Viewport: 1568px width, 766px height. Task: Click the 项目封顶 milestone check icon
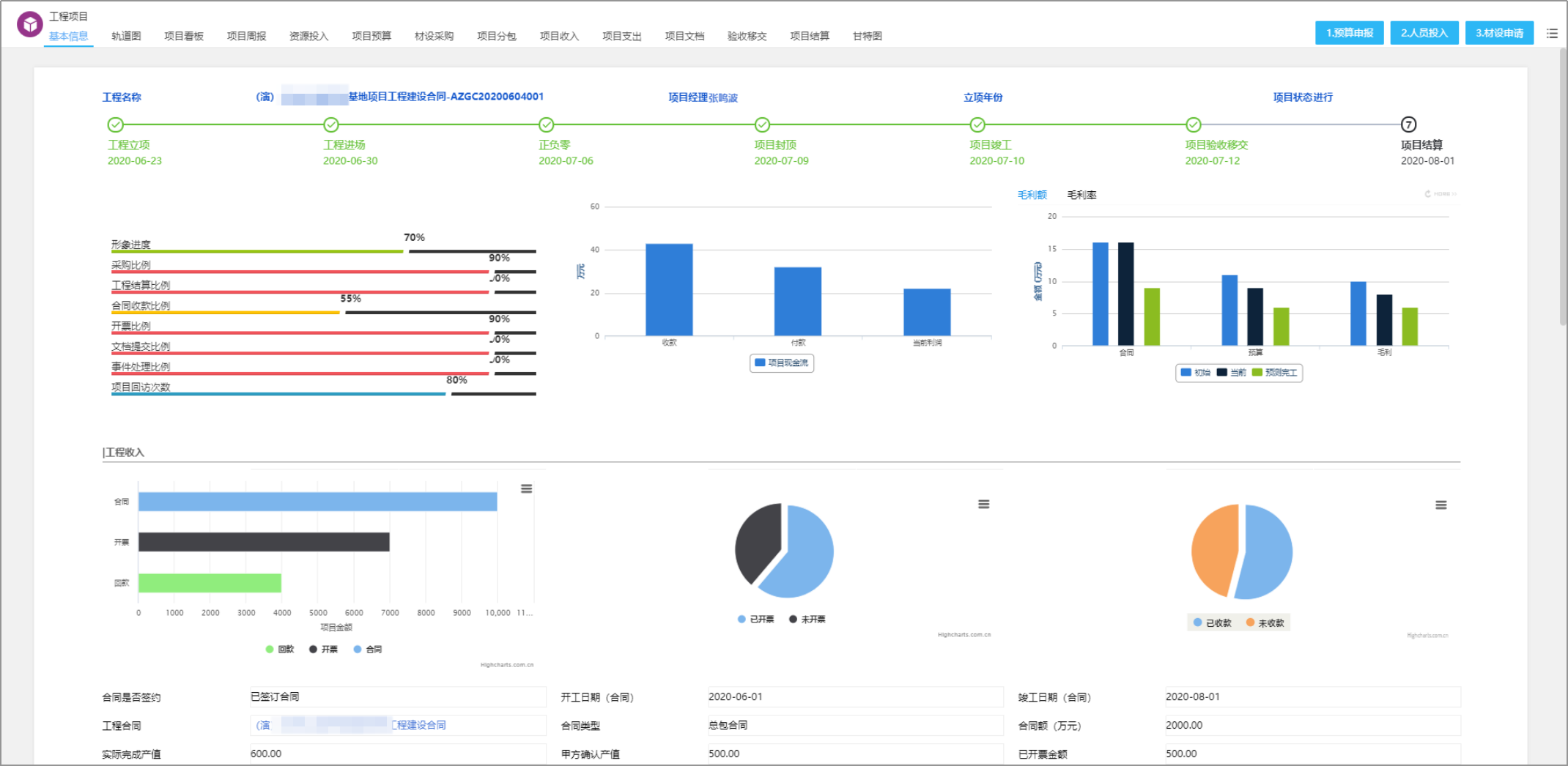pyautogui.click(x=762, y=124)
